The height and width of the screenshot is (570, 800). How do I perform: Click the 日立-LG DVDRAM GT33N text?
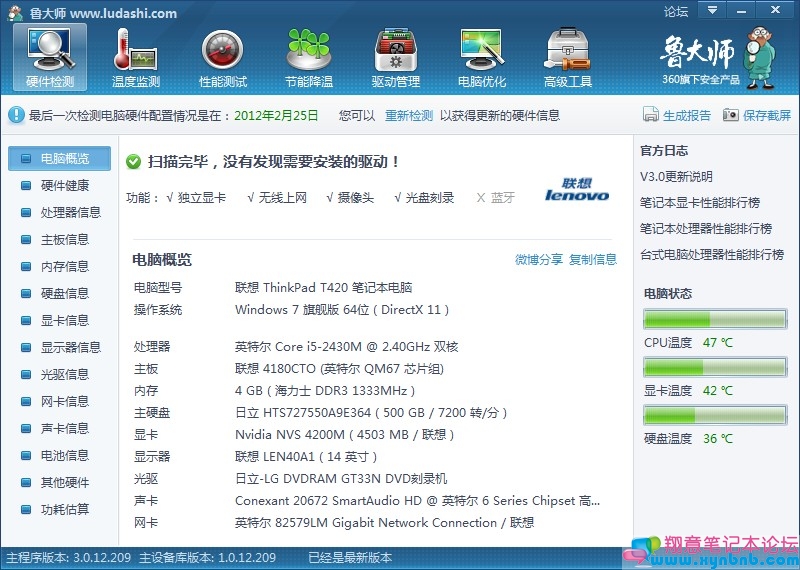point(341,479)
